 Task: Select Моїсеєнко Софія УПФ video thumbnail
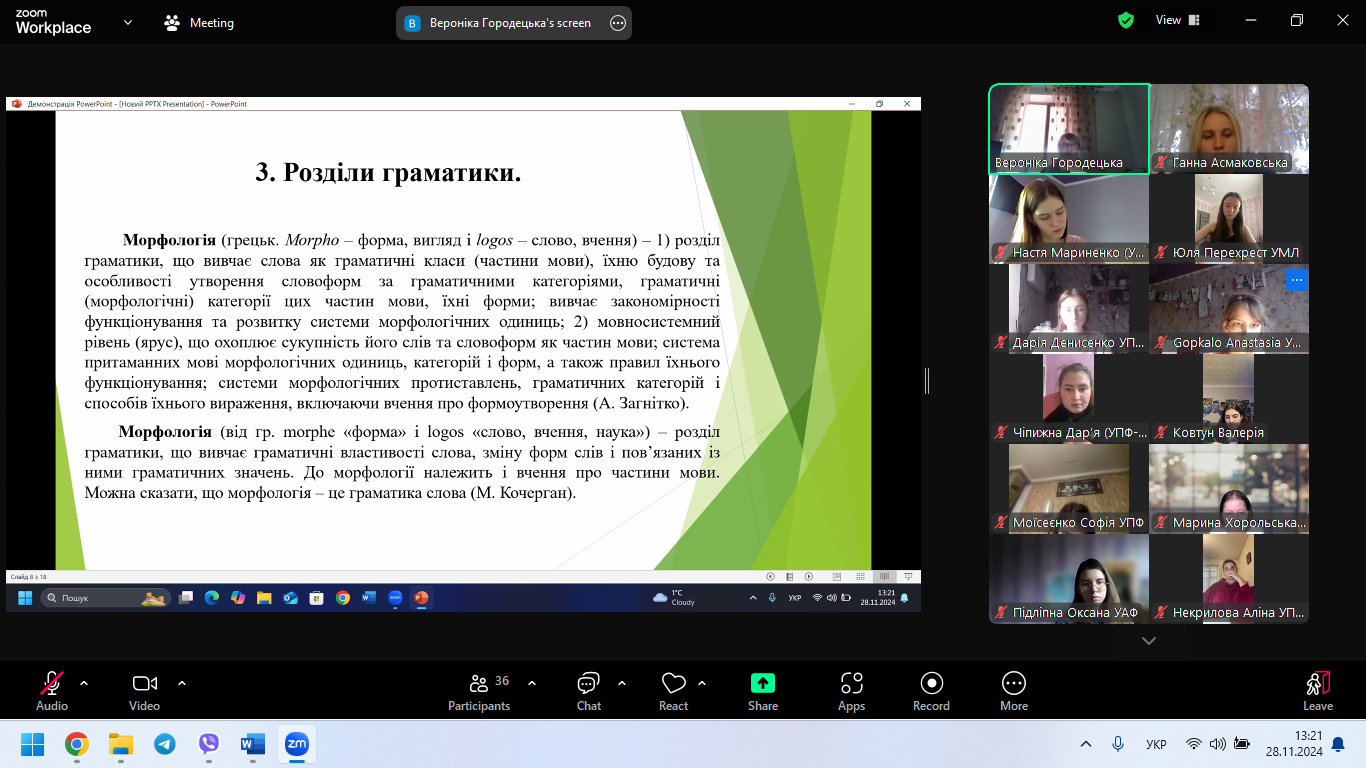click(x=1069, y=489)
